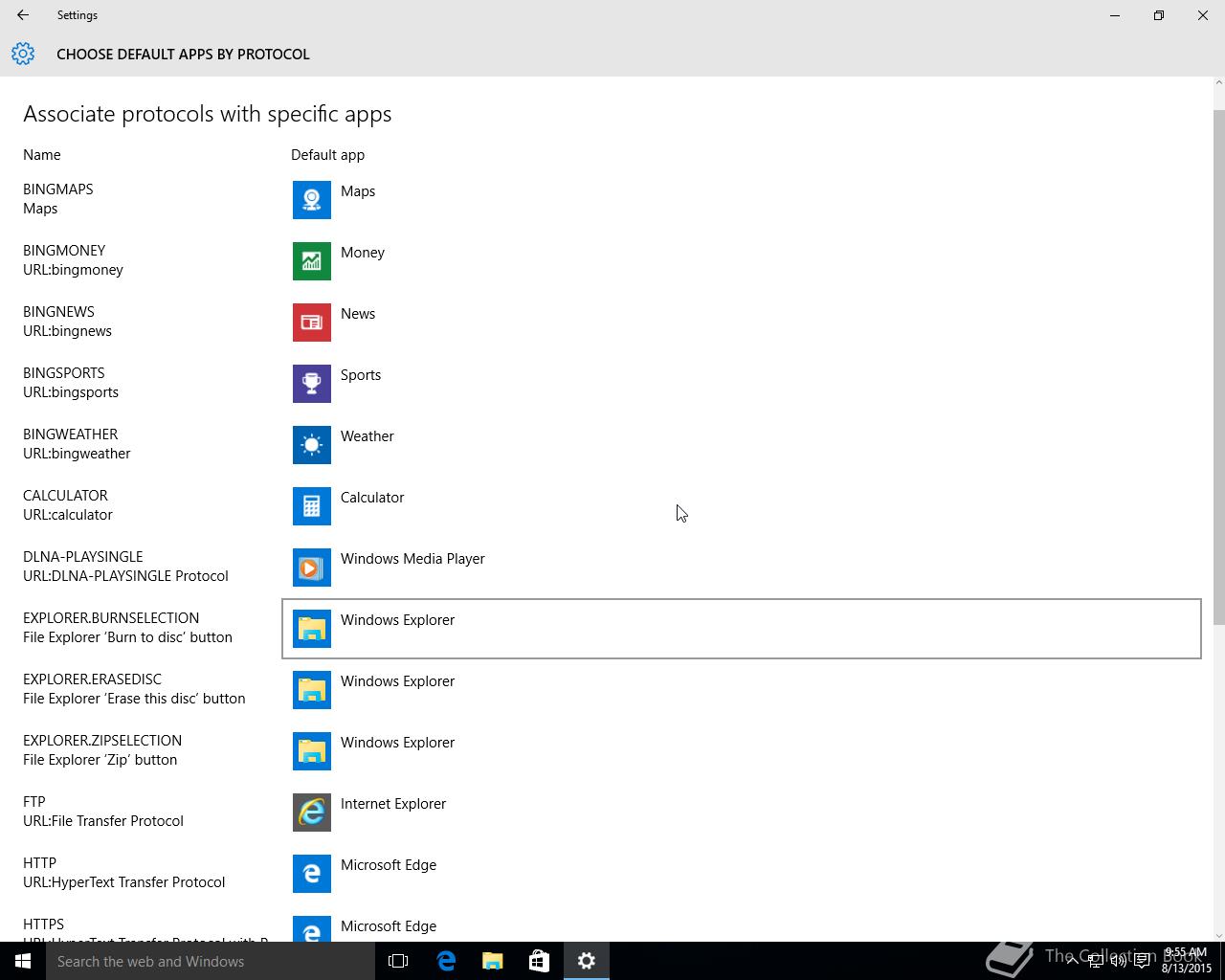Image resolution: width=1225 pixels, height=980 pixels.
Task: Click the Windows Media Player icon for DLNA-PLAYSINGLE
Action: click(x=312, y=568)
